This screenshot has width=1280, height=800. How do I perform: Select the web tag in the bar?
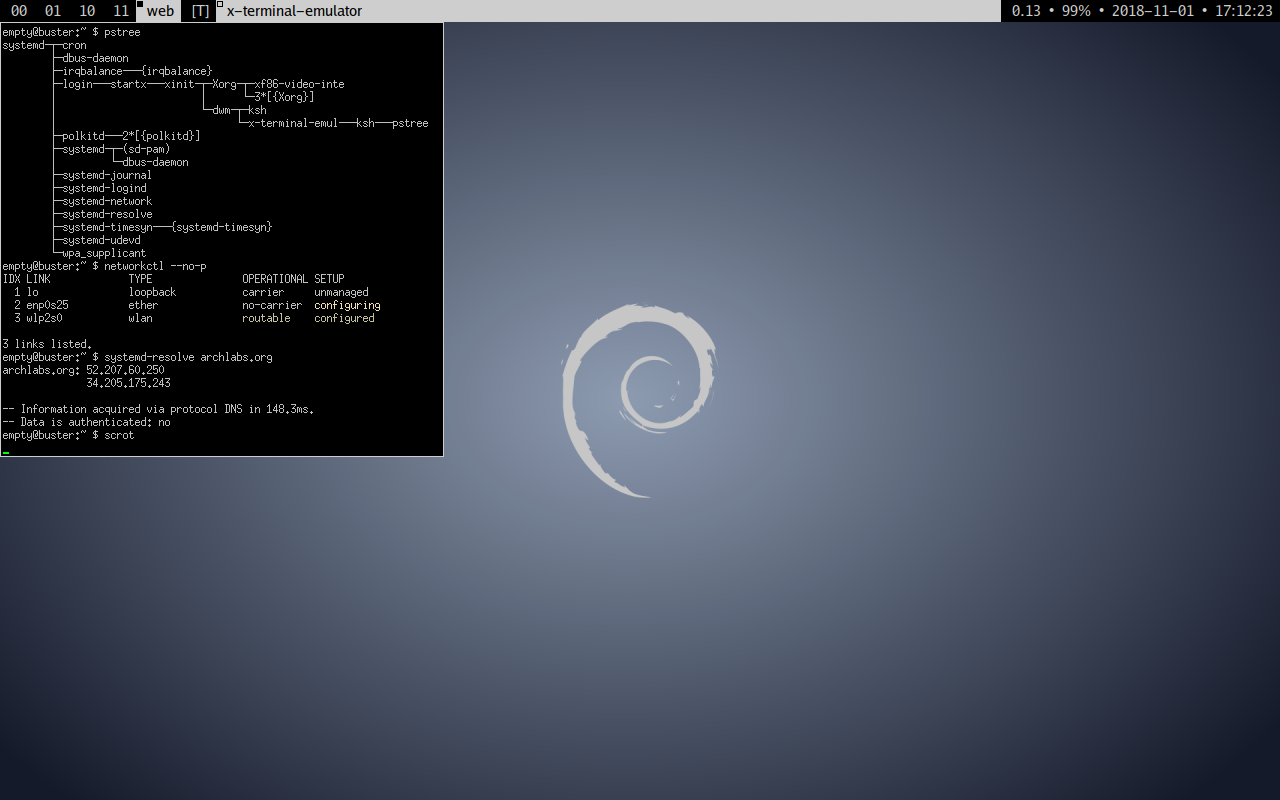click(160, 11)
